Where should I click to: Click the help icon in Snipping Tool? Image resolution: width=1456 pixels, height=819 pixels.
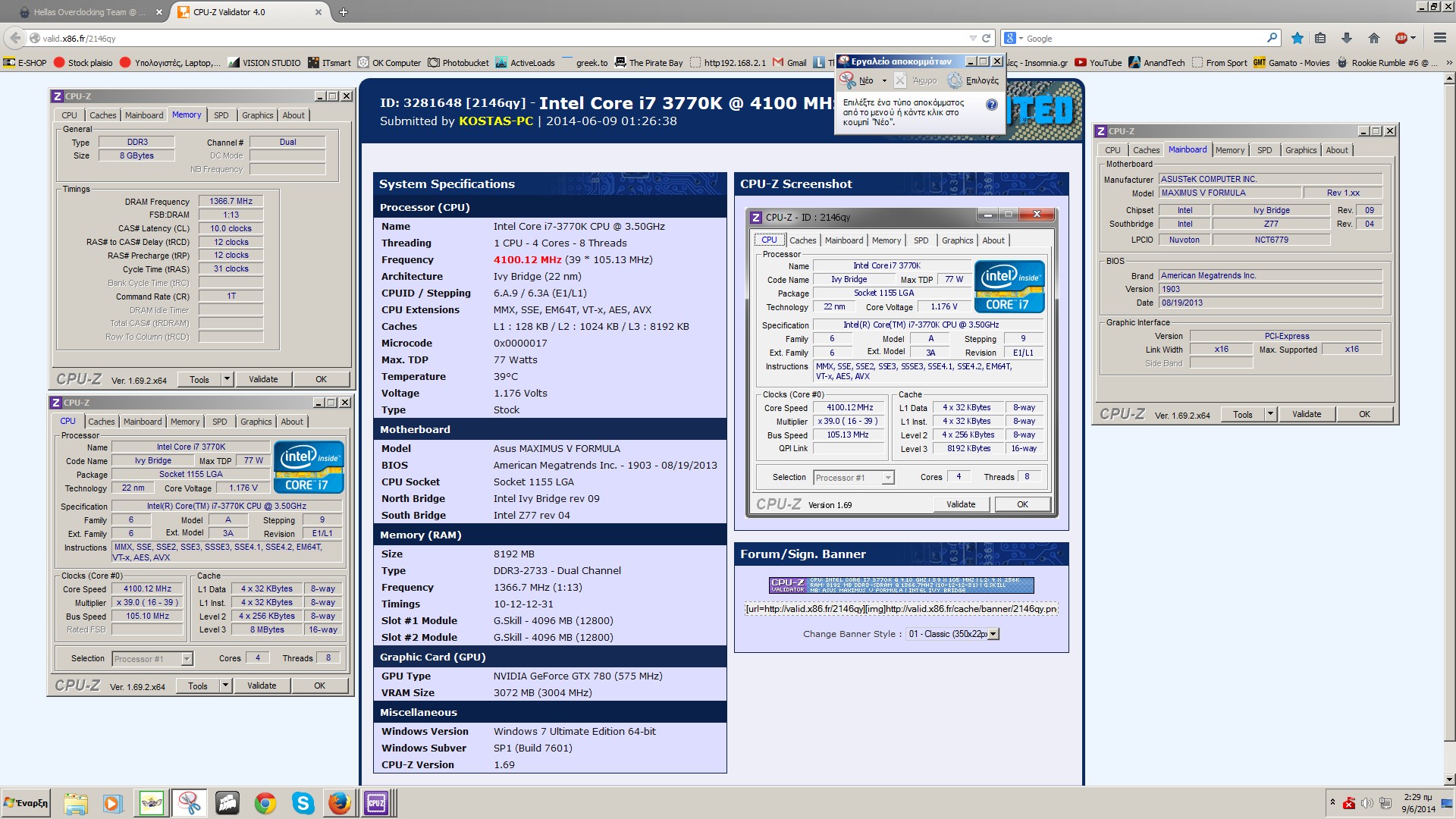tap(991, 105)
